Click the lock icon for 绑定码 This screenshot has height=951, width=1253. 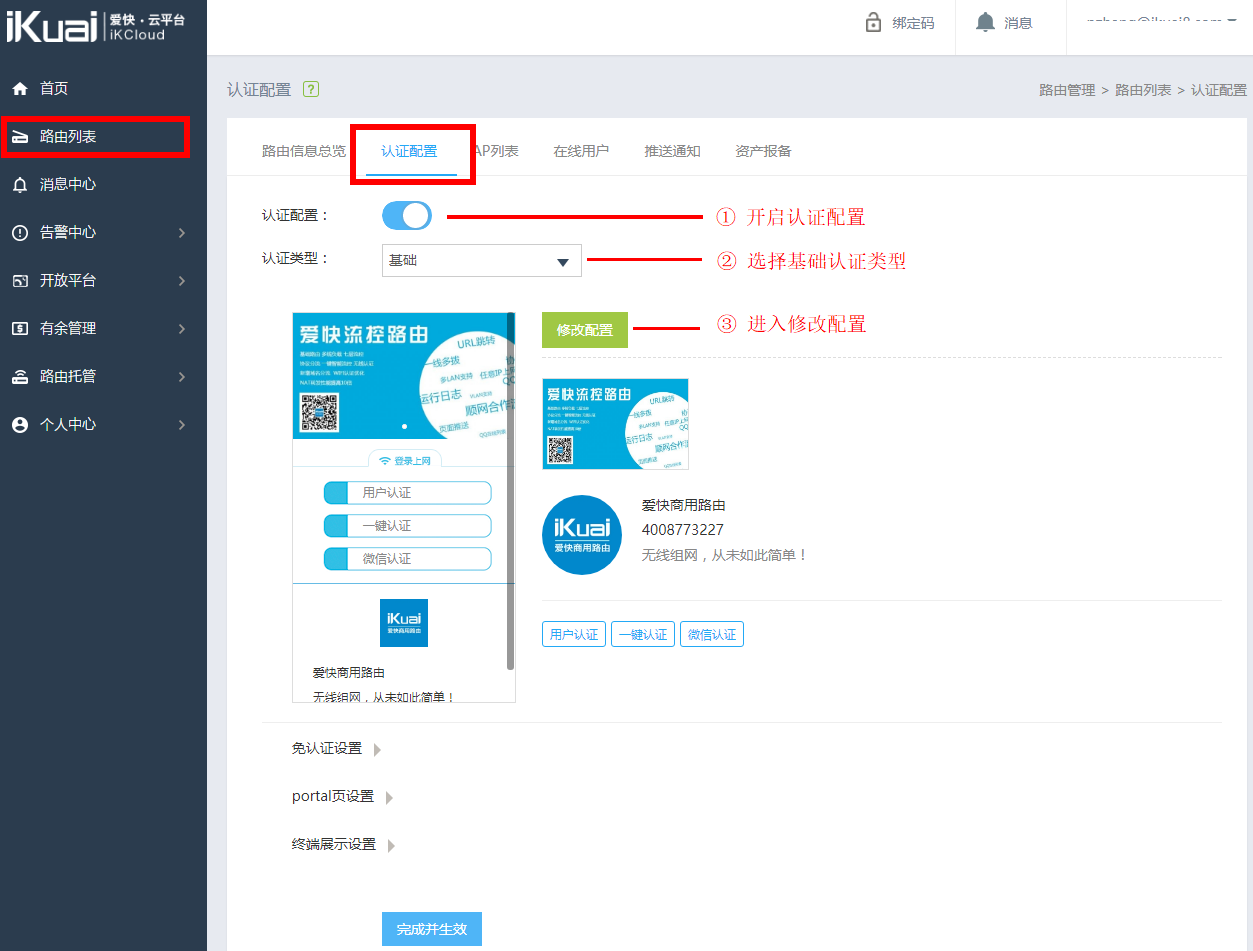[x=873, y=22]
